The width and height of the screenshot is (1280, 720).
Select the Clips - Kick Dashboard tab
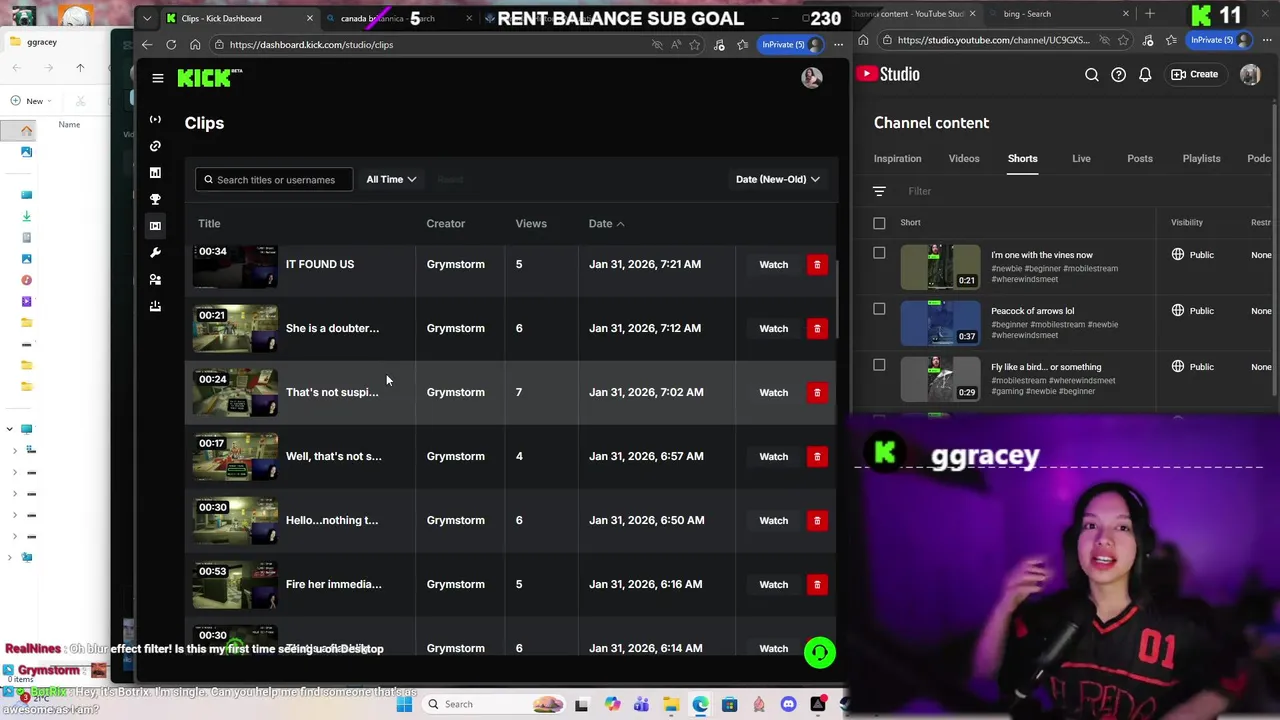pos(239,18)
